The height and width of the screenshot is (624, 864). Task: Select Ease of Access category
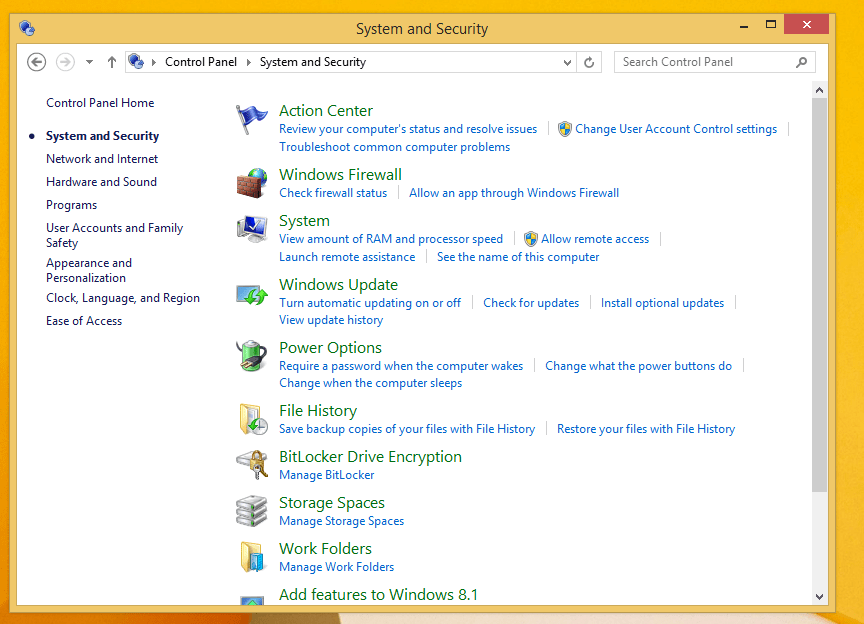[84, 321]
